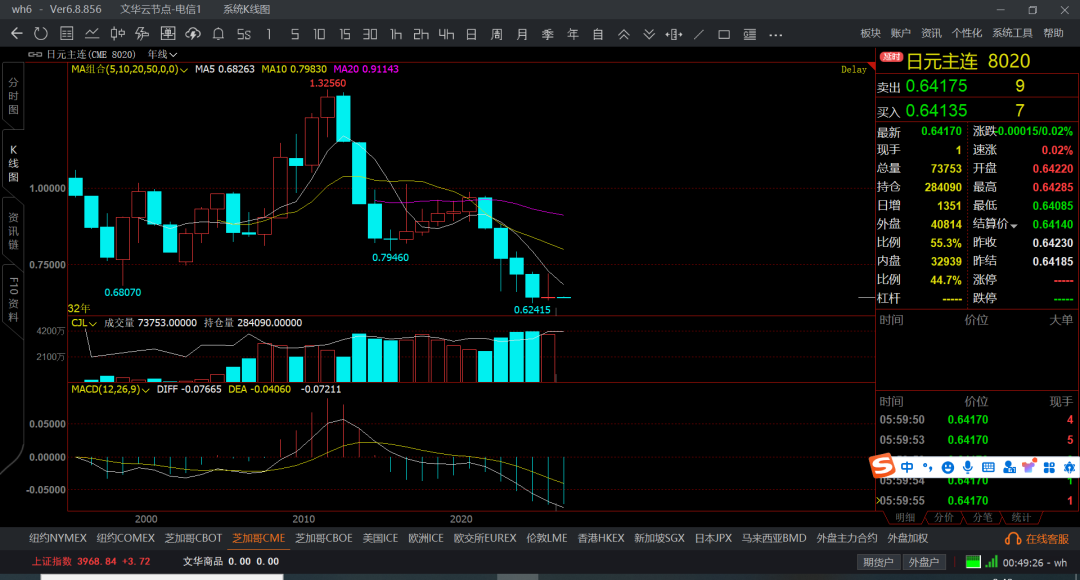Image resolution: width=1080 pixels, height=580 pixels.
Task: Open 在线客服 online support link
Action: click(1040, 538)
